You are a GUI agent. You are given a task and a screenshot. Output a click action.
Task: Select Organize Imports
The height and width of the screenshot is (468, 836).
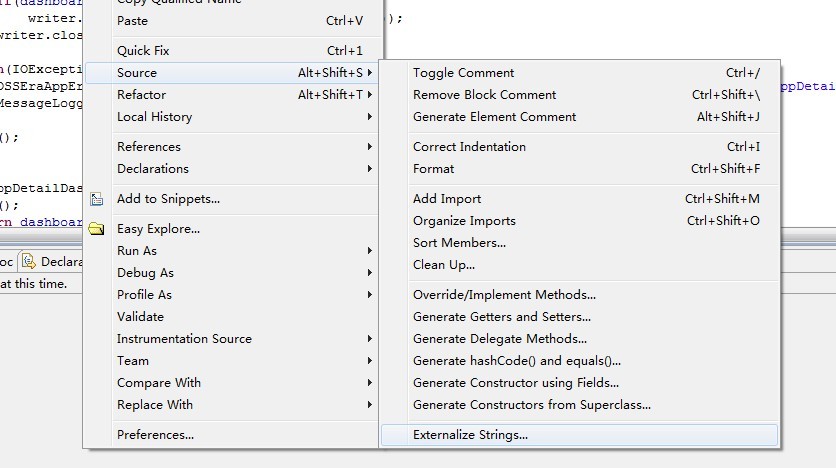coord(464,221)
